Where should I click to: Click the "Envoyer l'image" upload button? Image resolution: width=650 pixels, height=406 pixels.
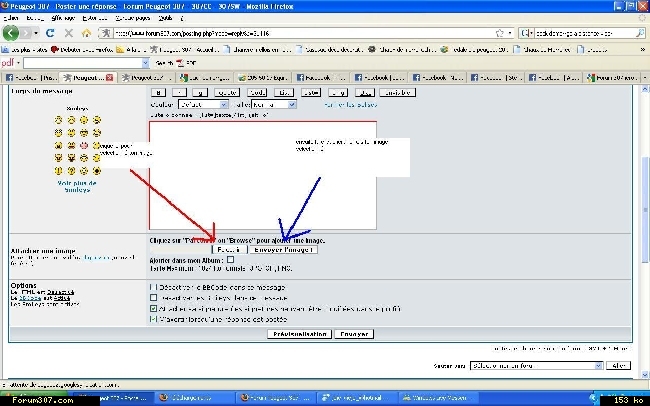pos(284,250)
